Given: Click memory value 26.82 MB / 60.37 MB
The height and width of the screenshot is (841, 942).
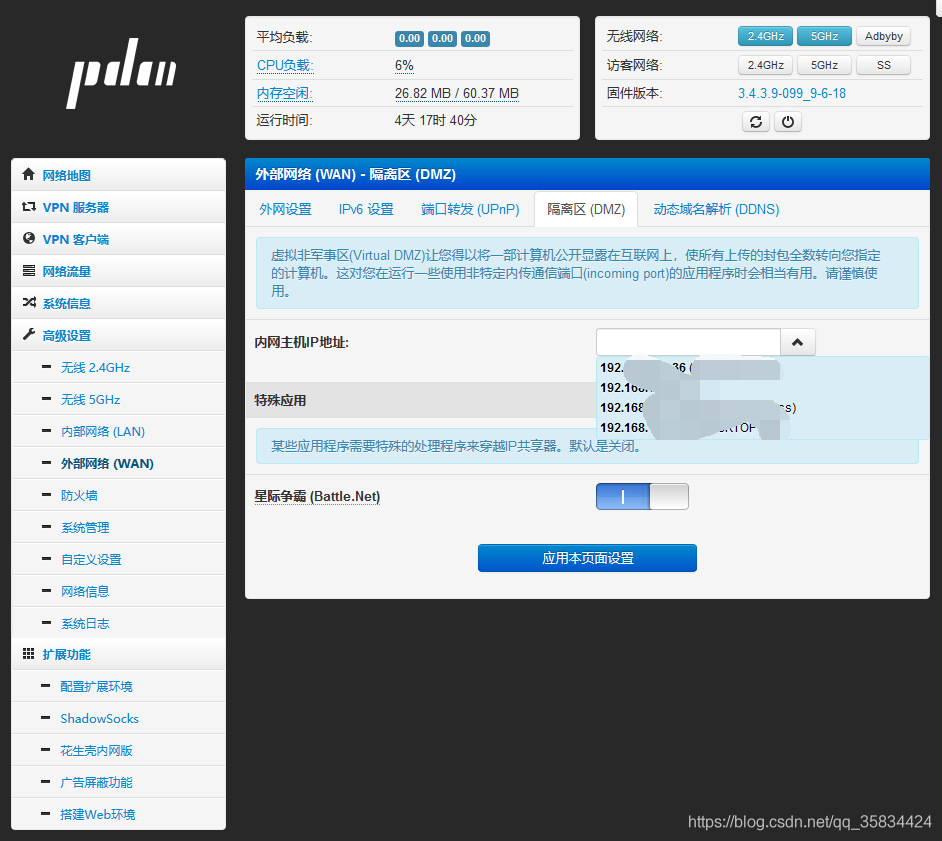Looking at the screenshot, I should click(457, 93).
